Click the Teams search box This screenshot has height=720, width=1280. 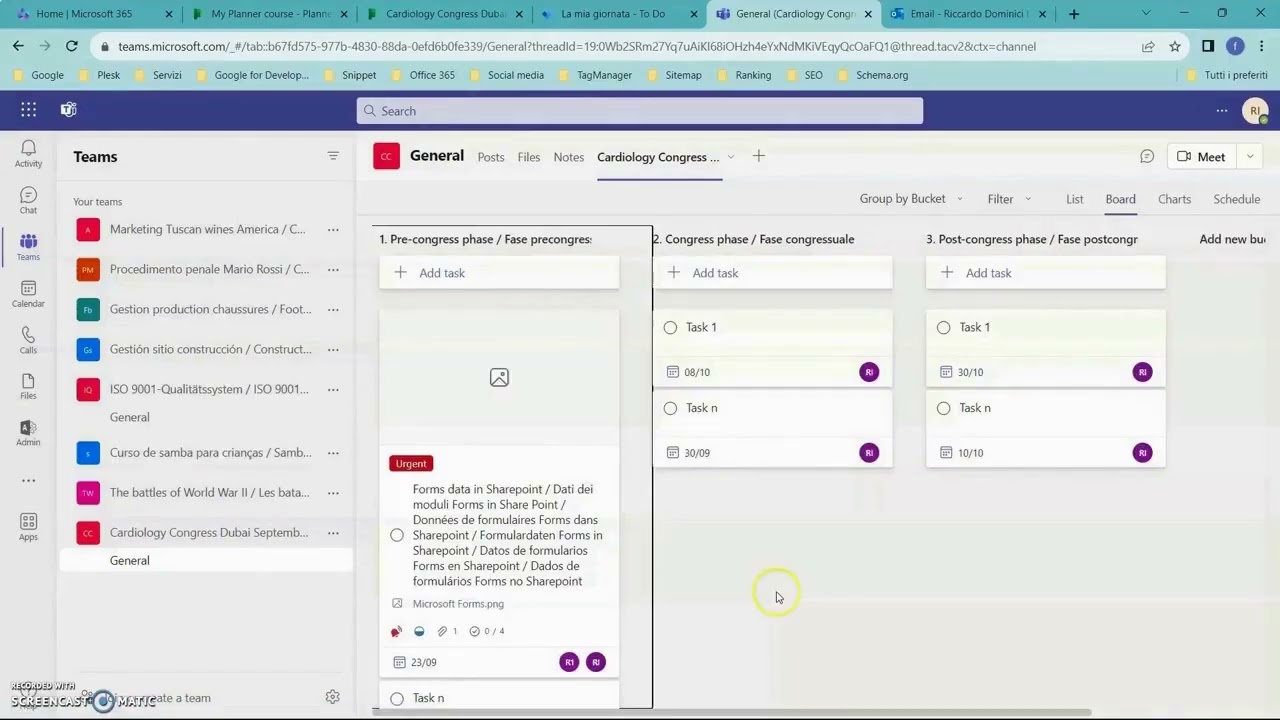tap(640, 111)
